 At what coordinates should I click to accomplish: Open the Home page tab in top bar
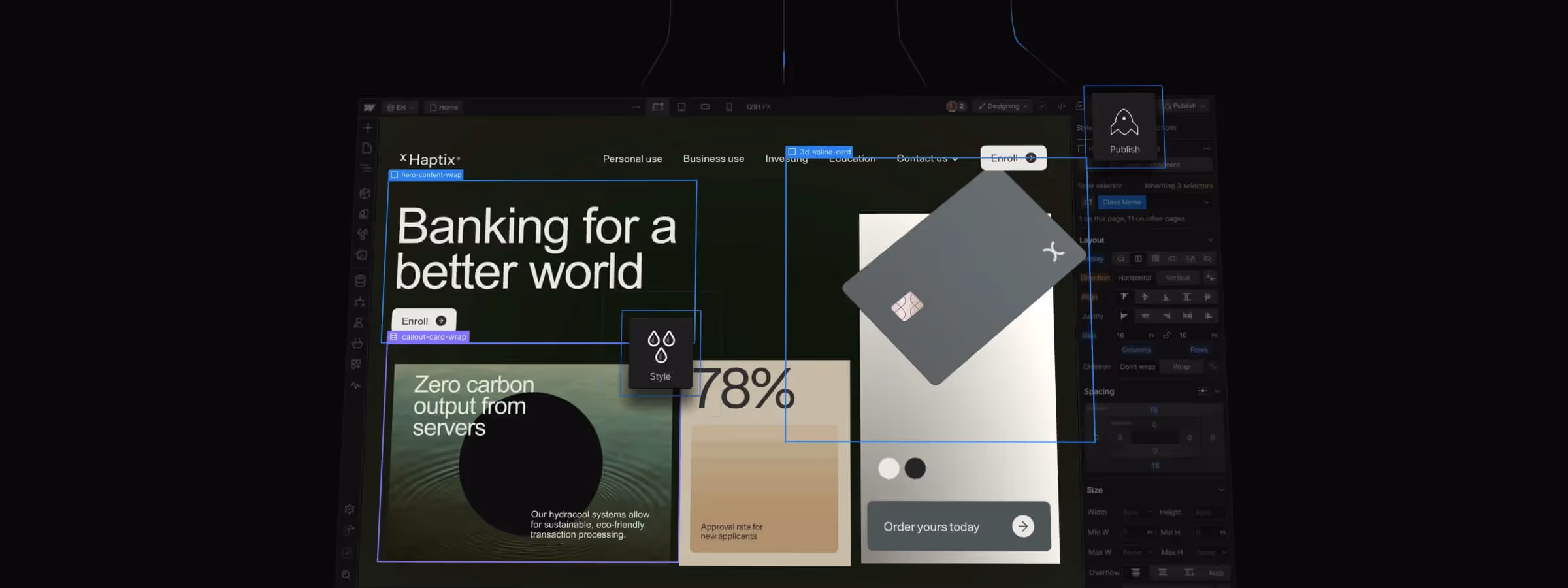[444, 107]
